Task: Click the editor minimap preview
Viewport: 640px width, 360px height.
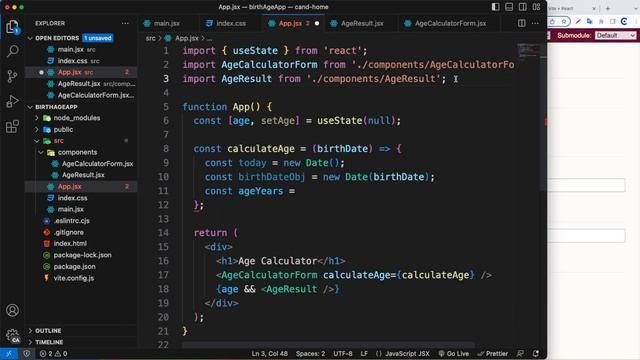Action: point(529,51)
